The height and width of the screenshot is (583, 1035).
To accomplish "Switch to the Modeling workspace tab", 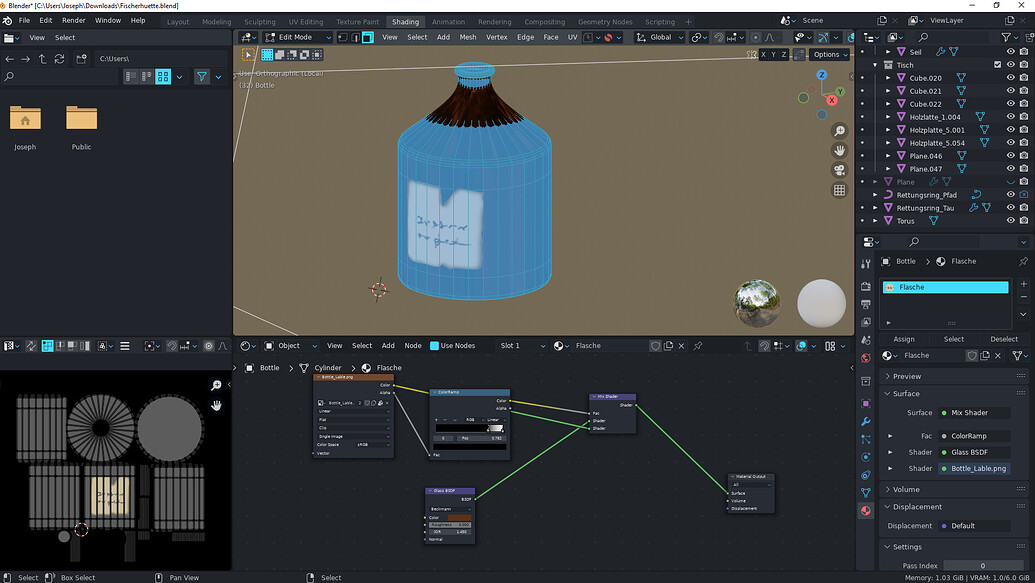I will (217, 22).
